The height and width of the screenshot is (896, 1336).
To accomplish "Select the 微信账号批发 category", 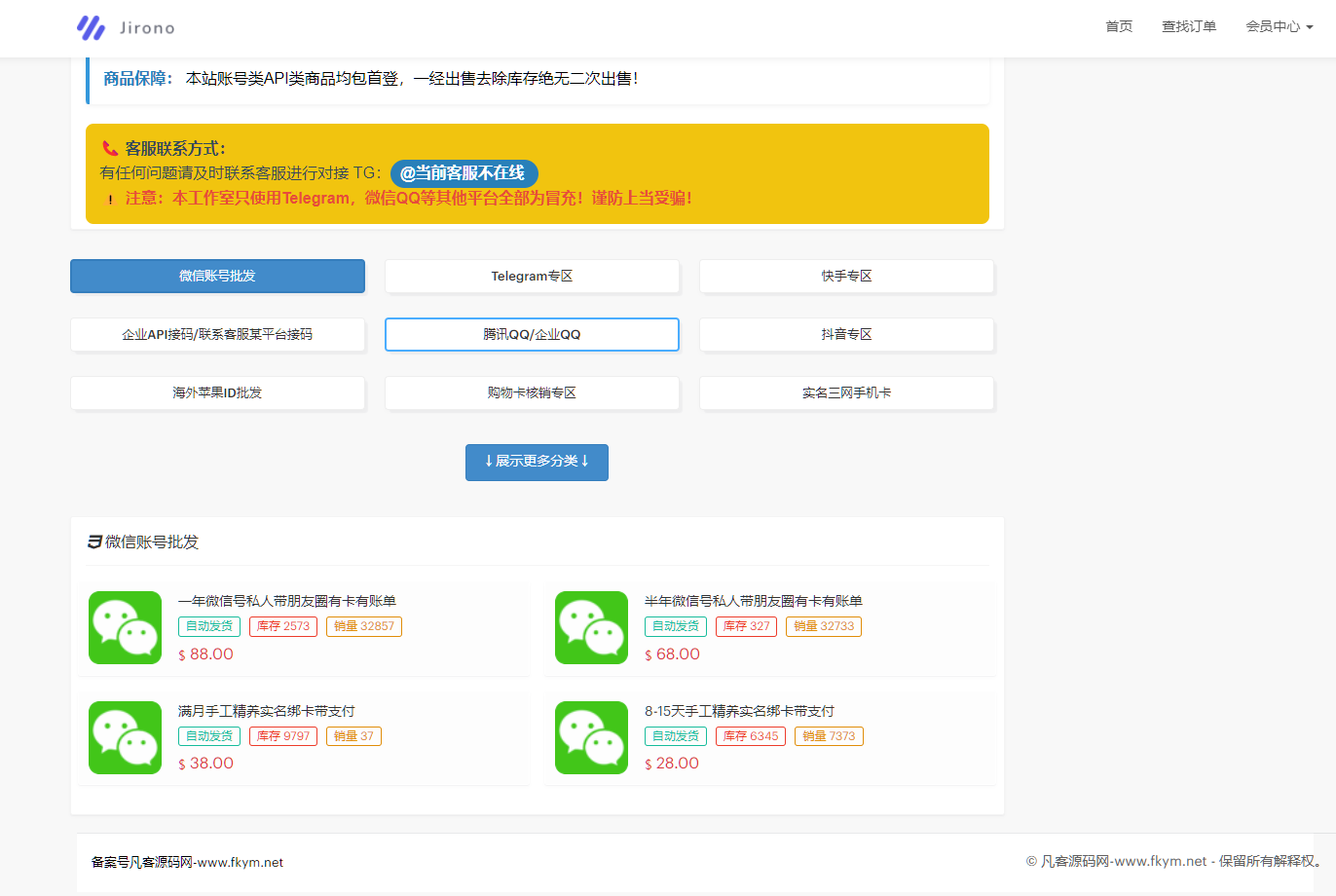I will [217, 276].
